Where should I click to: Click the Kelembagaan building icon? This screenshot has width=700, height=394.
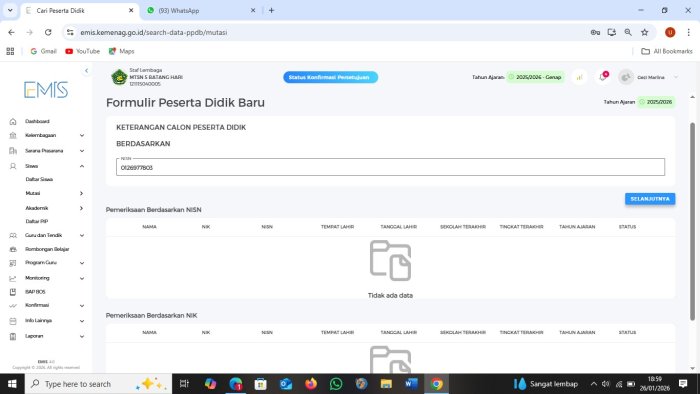click(13, 135)
